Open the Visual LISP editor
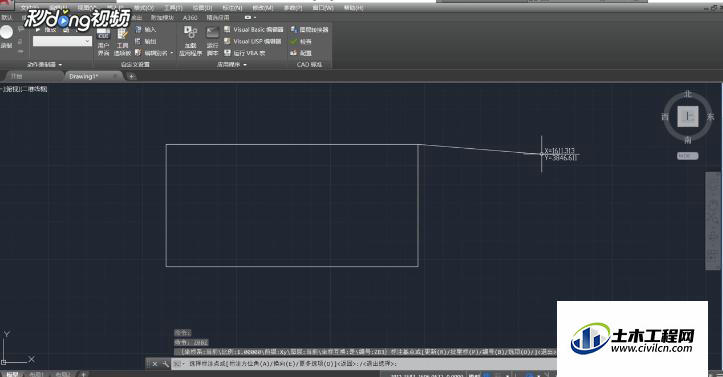The width and height of the screenshot is (723, 377). pyautogui.click(x=253, y=41)
